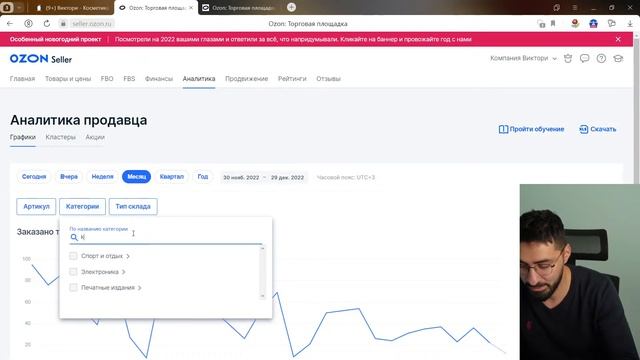The height and width of the screenshot is (360, 640).
Task: Focus the category name search field
Action: 166,237
